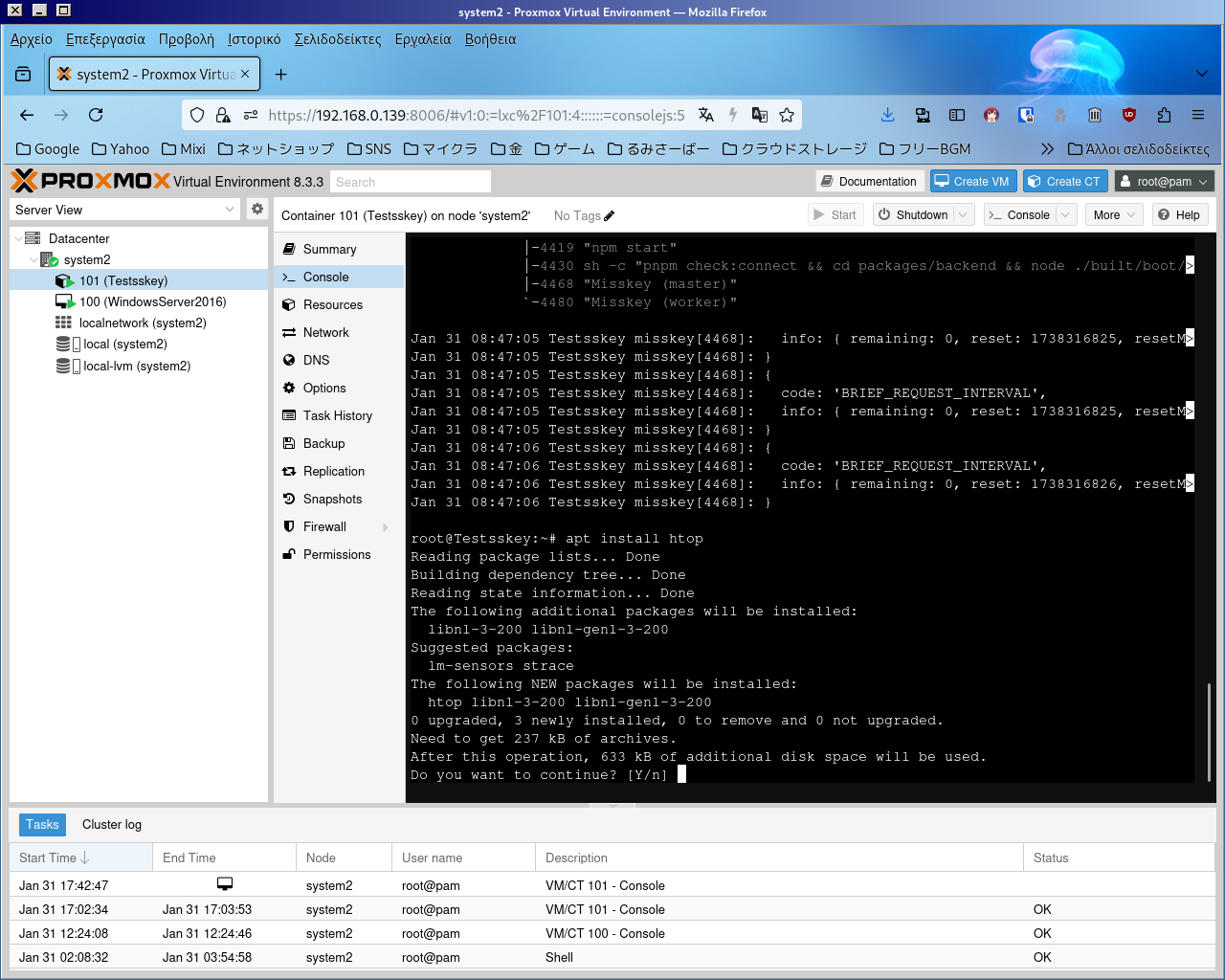
Task: Reload the current page
Action: 96,115
